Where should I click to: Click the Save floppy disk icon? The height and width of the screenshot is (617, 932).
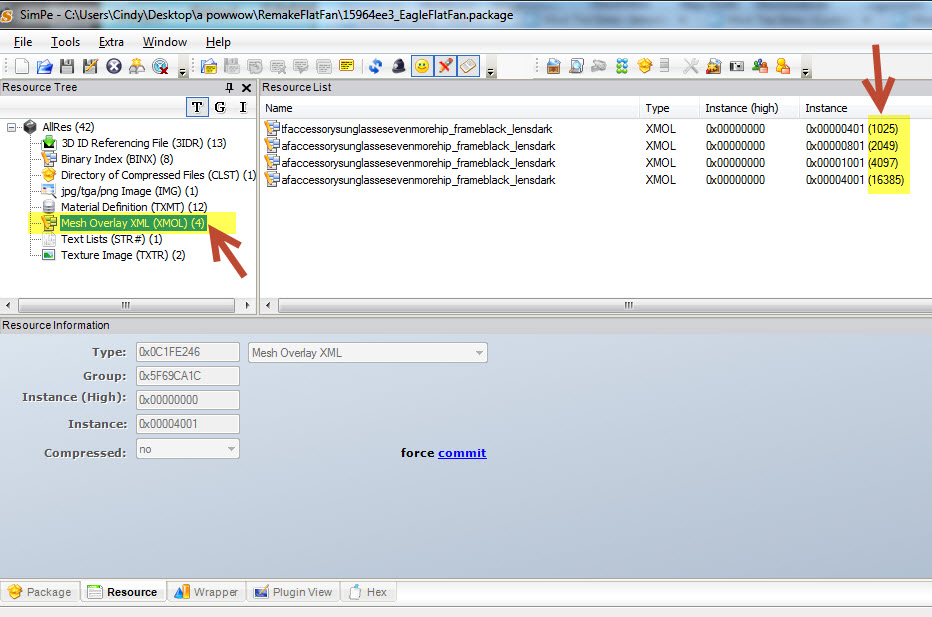pos(67,66)
